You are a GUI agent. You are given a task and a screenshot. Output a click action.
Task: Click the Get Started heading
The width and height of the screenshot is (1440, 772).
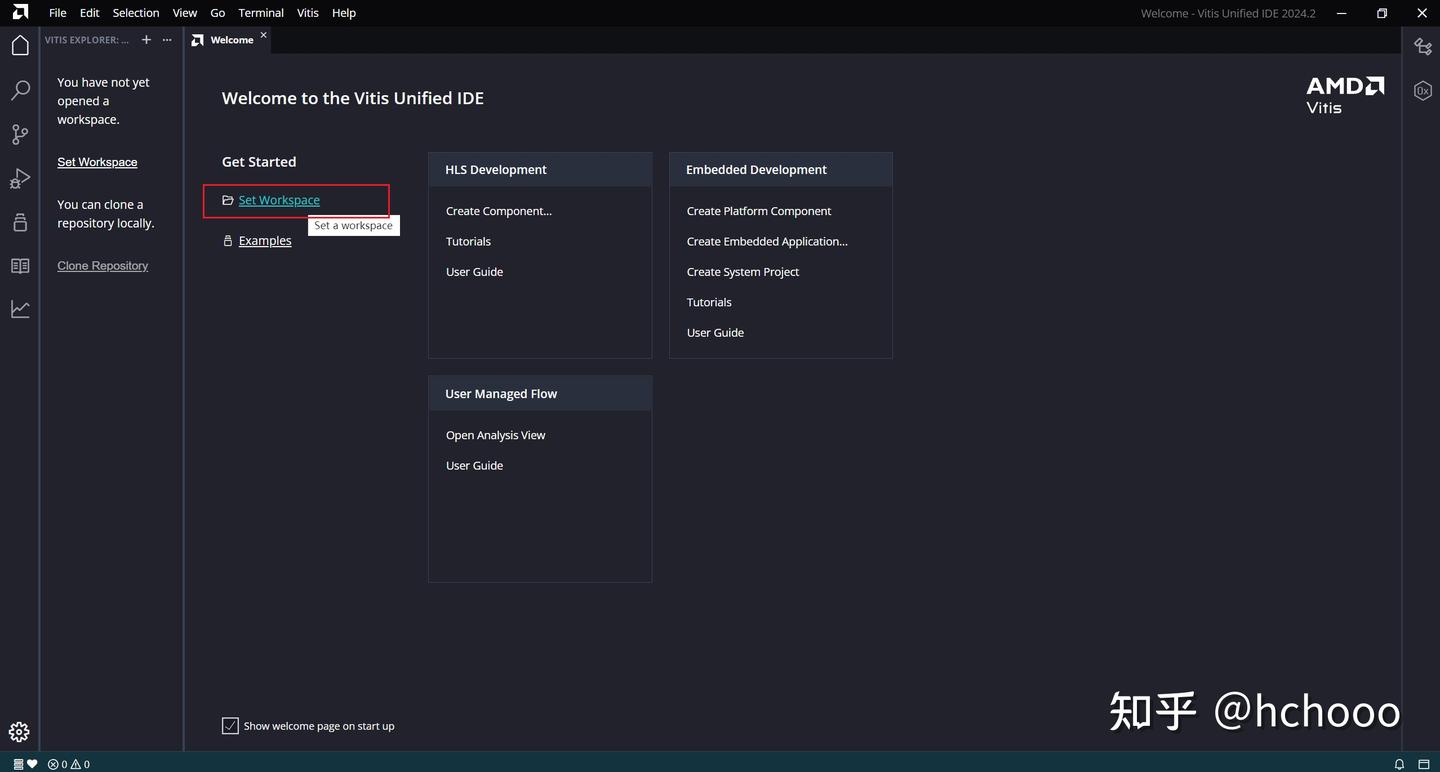pyautogui.click(x=259, y=162)
